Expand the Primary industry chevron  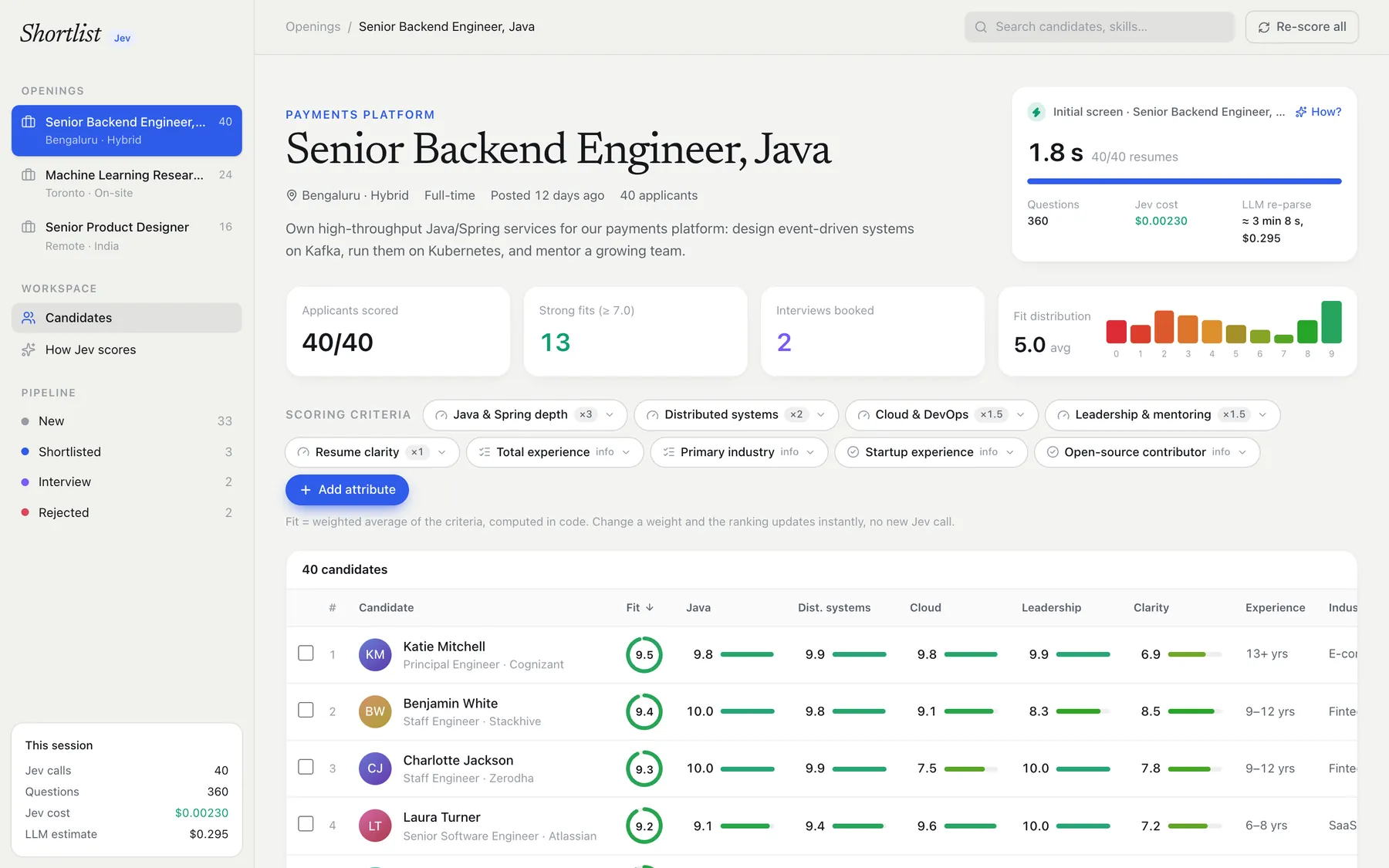(810, 452)
